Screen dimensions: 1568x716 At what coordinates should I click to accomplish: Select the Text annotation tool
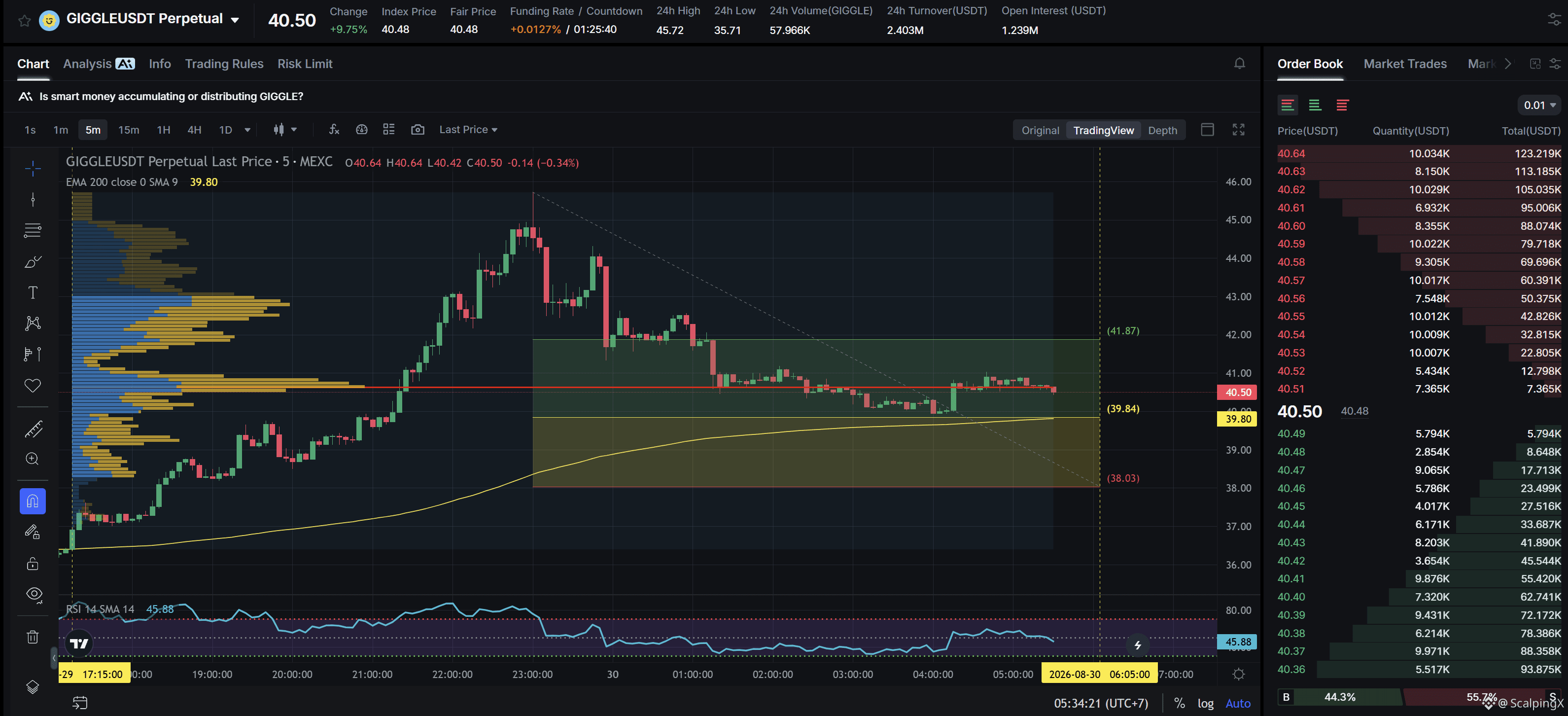(33, 292)
